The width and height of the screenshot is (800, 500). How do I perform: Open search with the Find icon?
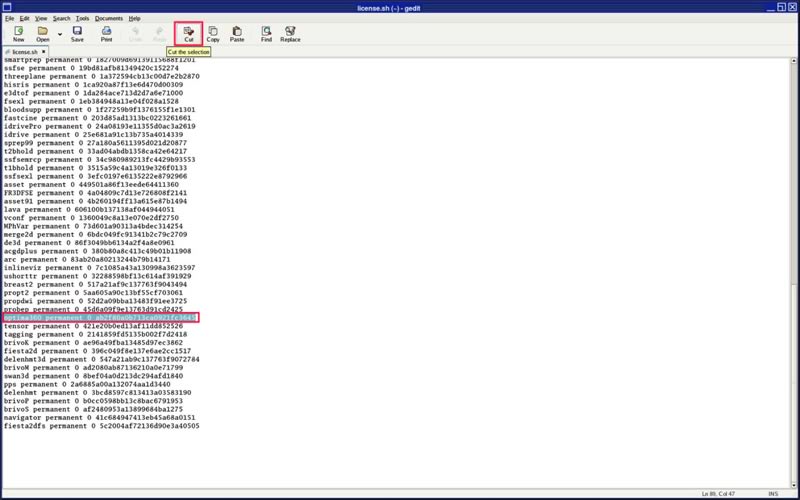pyautogui.click(x=266, y=34)
